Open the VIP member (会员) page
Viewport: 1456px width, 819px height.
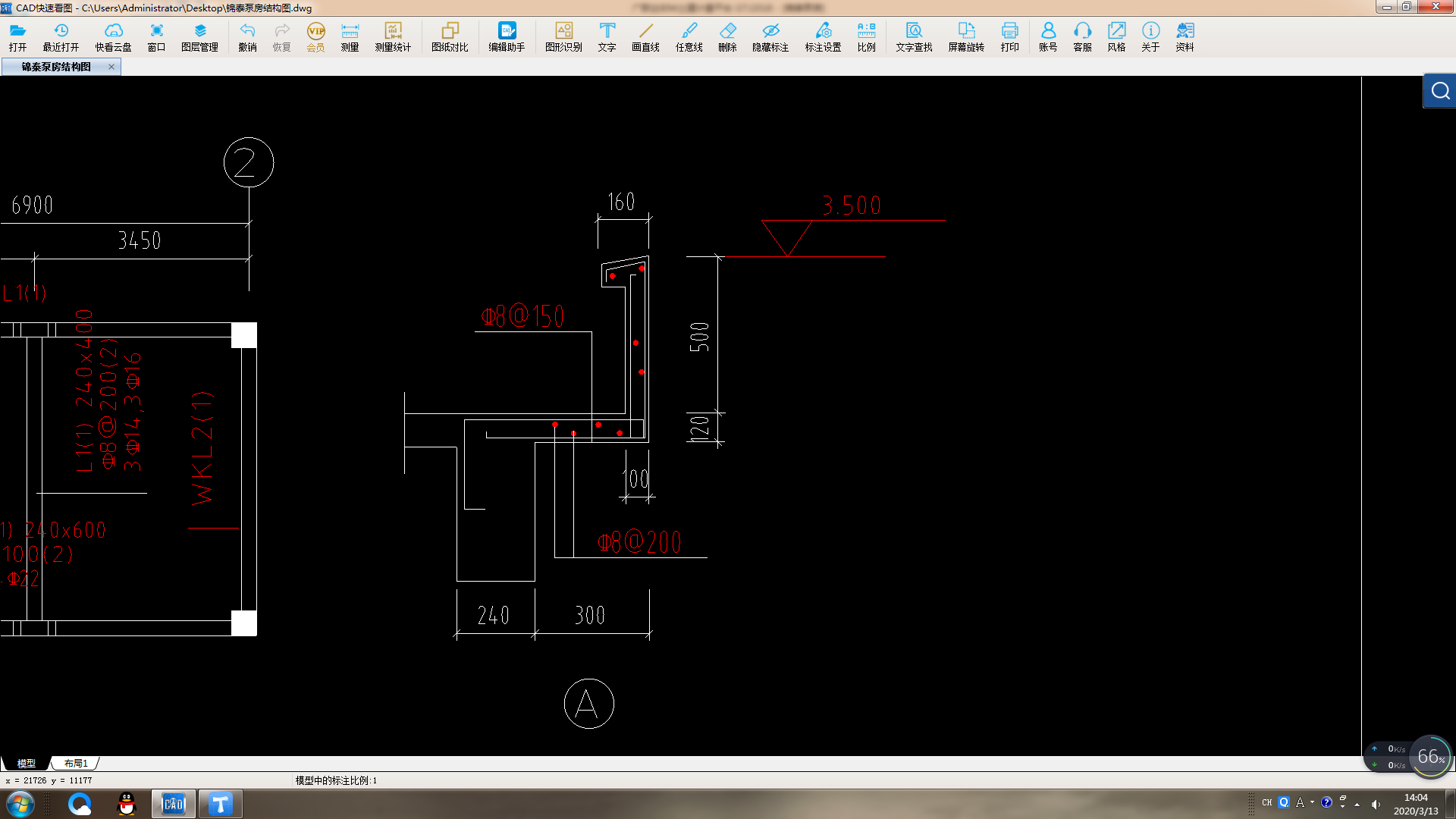(x=315, y=36)
